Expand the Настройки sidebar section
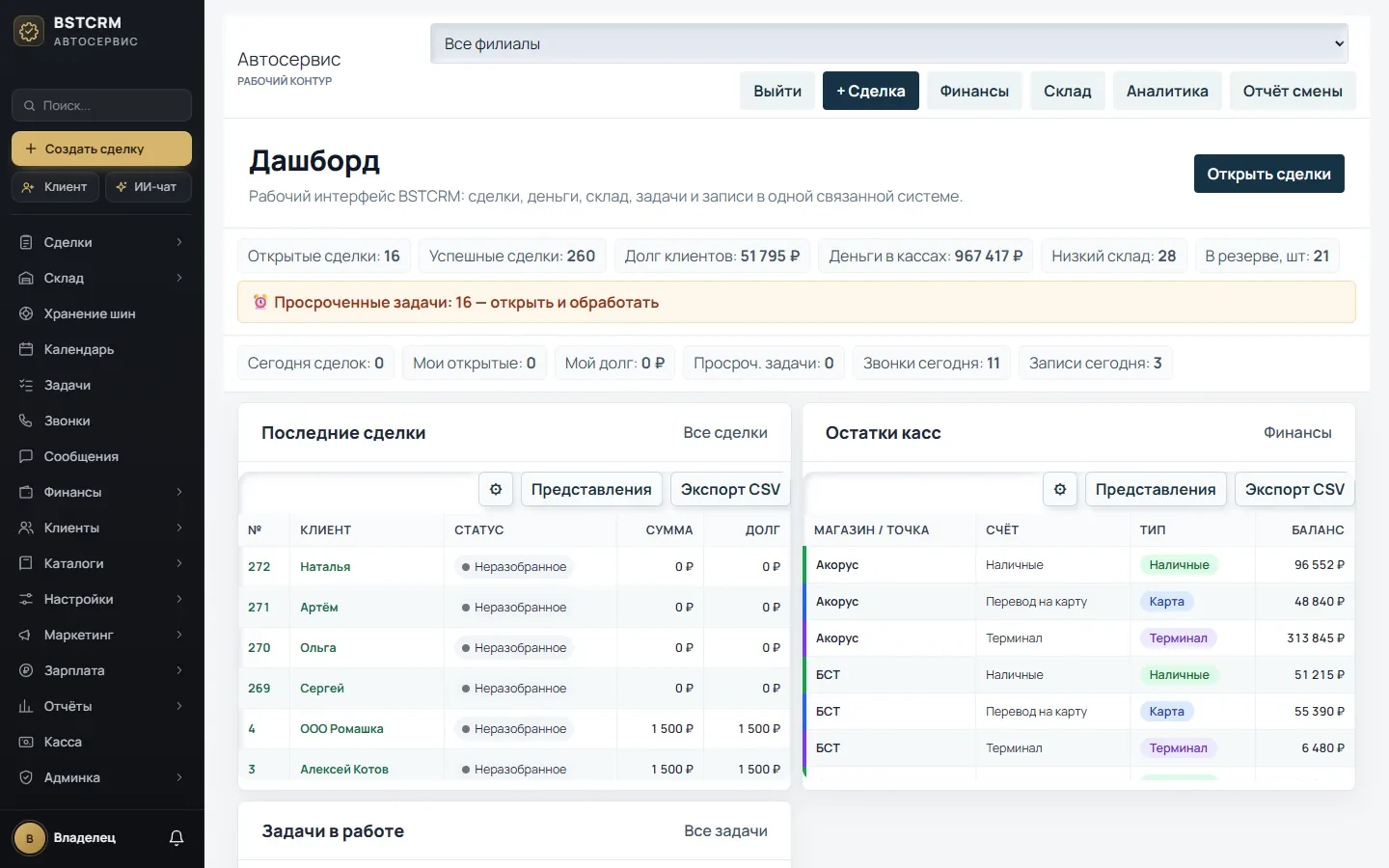 coord(102,599)
